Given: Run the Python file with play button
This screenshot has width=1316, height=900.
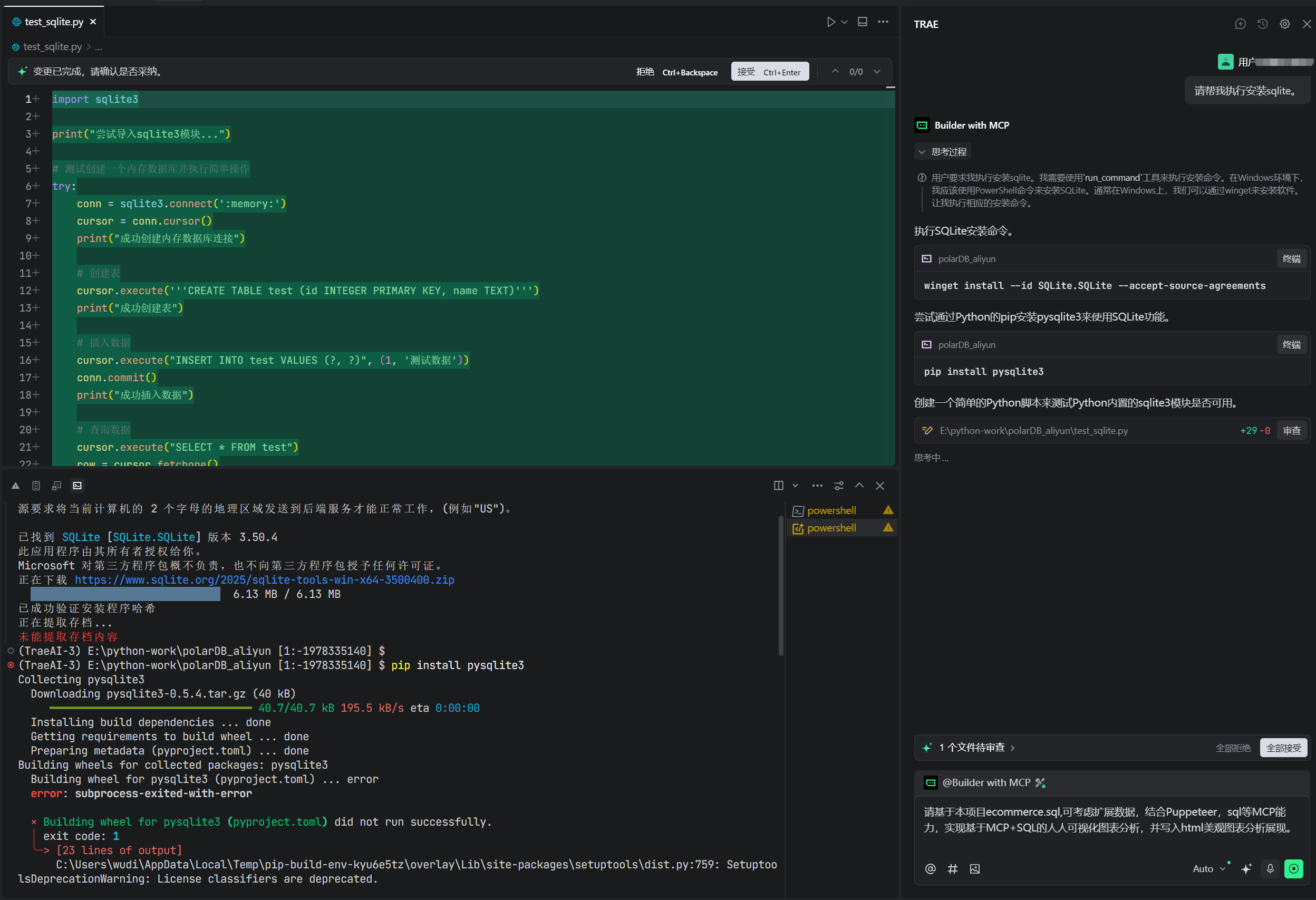Looking at the screenshot, I should [x=830, y=22].
